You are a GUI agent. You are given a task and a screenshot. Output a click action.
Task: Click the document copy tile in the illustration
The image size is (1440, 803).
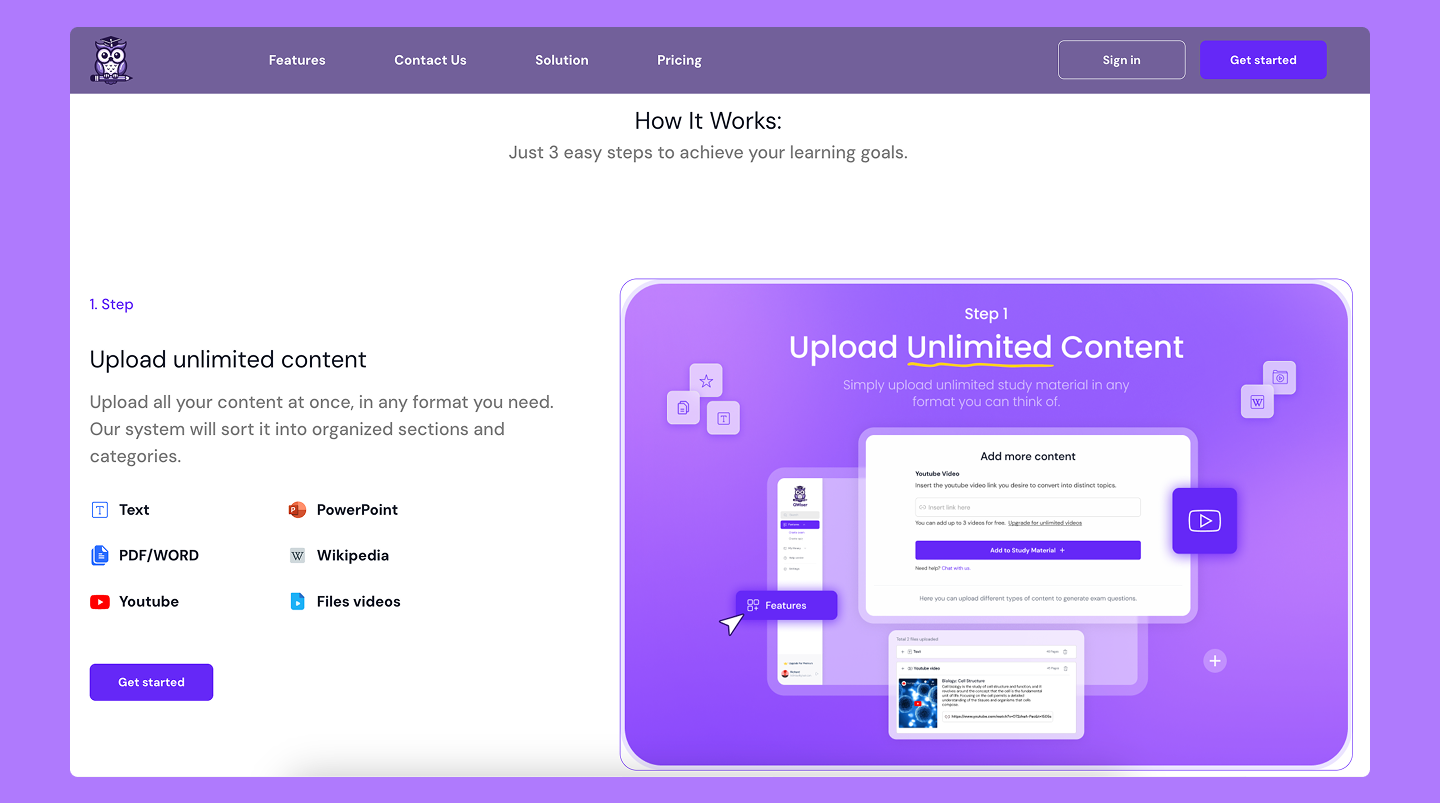[x=683, y=407]
